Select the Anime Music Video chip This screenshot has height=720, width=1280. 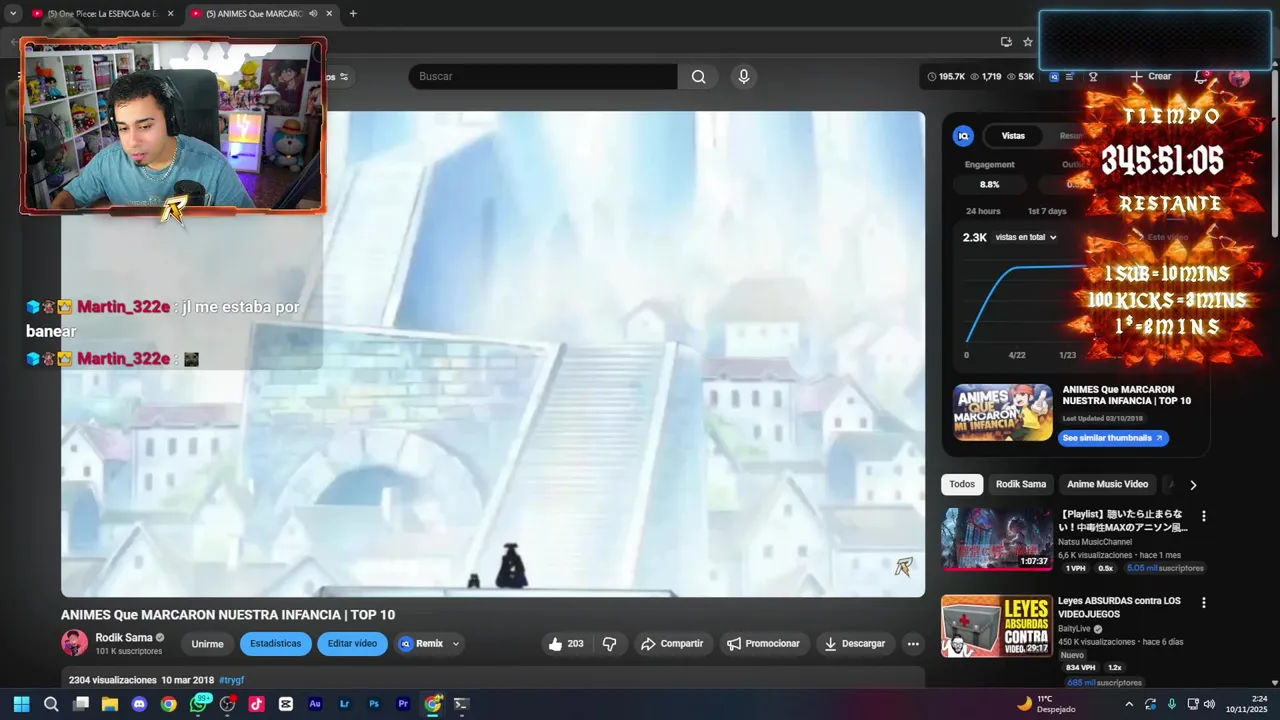[x=1107, y=484]
